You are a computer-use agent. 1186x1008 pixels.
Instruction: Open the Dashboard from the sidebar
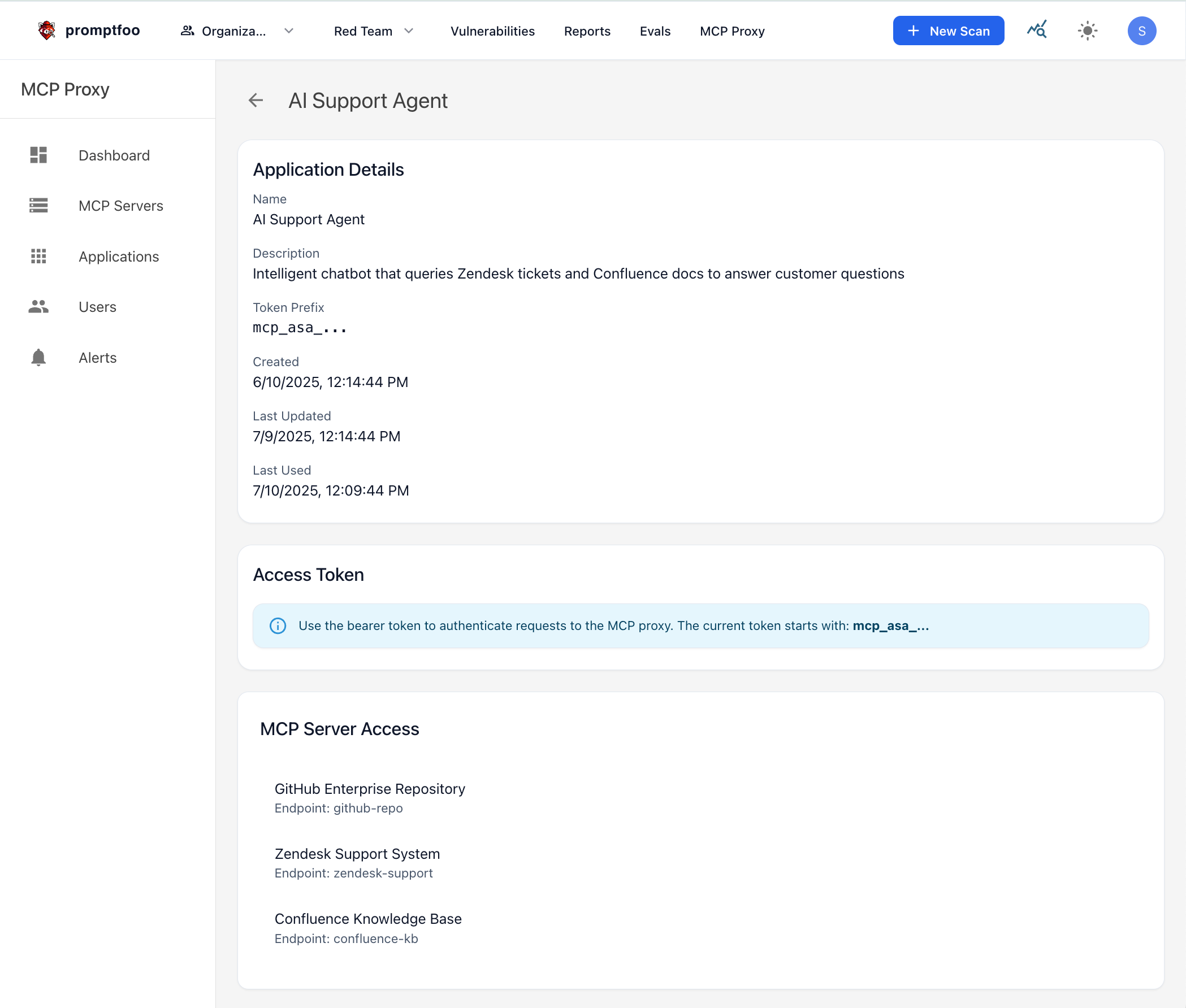pyautogui.click(x=114, y=155)
